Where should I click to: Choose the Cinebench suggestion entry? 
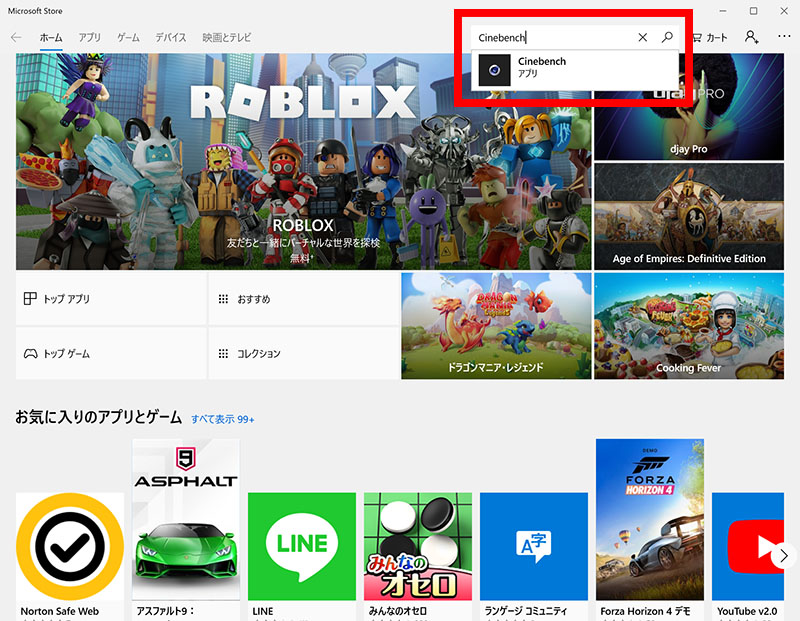pos(575,70)
